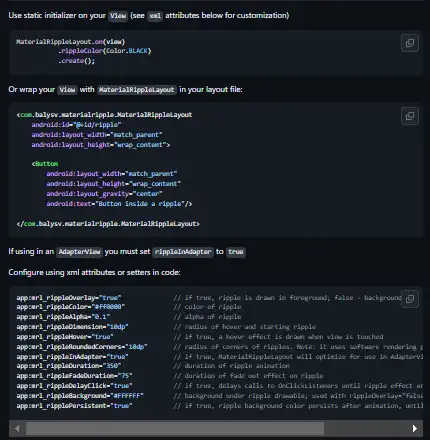Click the inline code 'AdapterView'
This screenshot has height=440, width=430.
coord(79,252)
